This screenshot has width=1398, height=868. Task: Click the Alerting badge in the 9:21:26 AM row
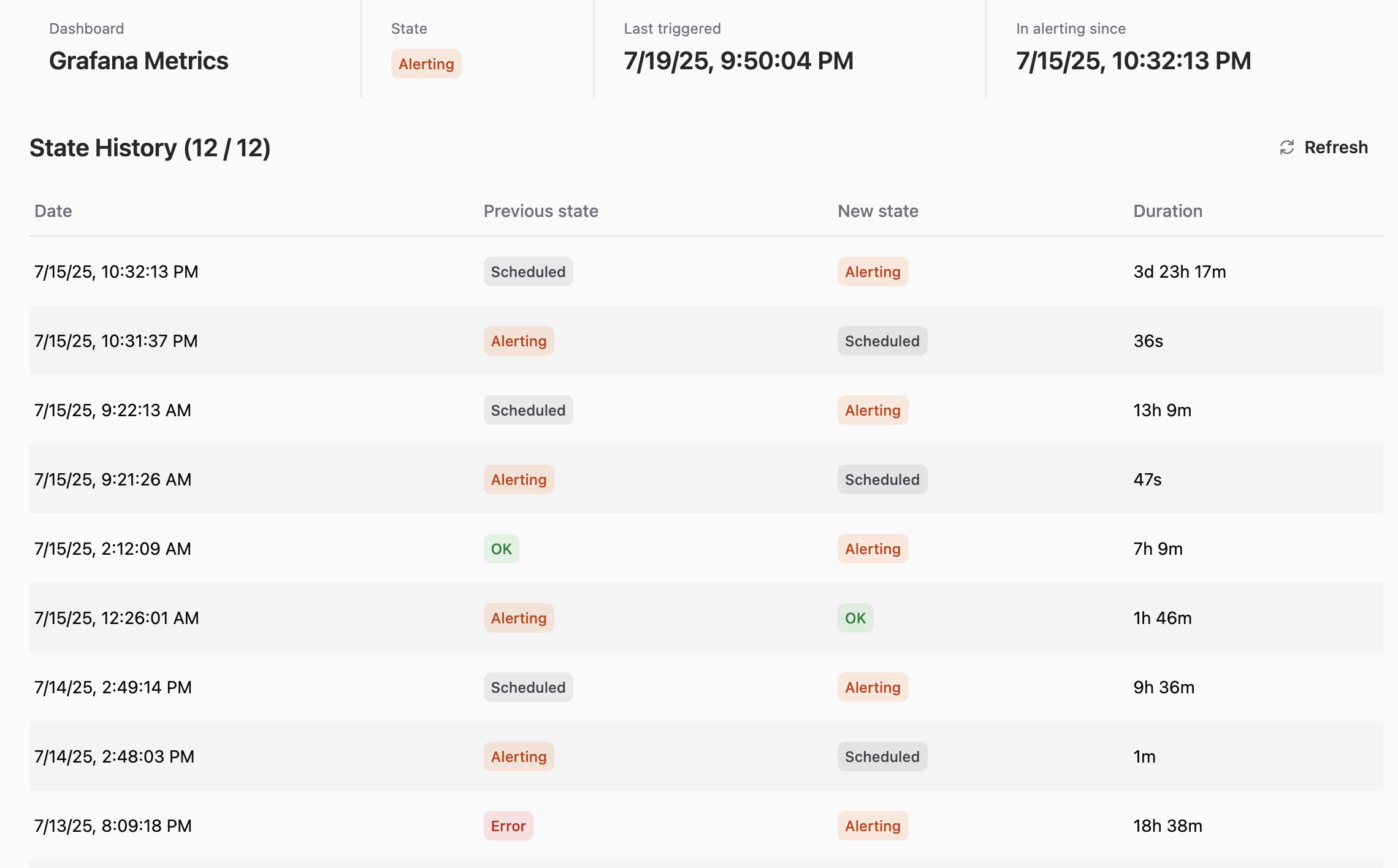point(519,479)
